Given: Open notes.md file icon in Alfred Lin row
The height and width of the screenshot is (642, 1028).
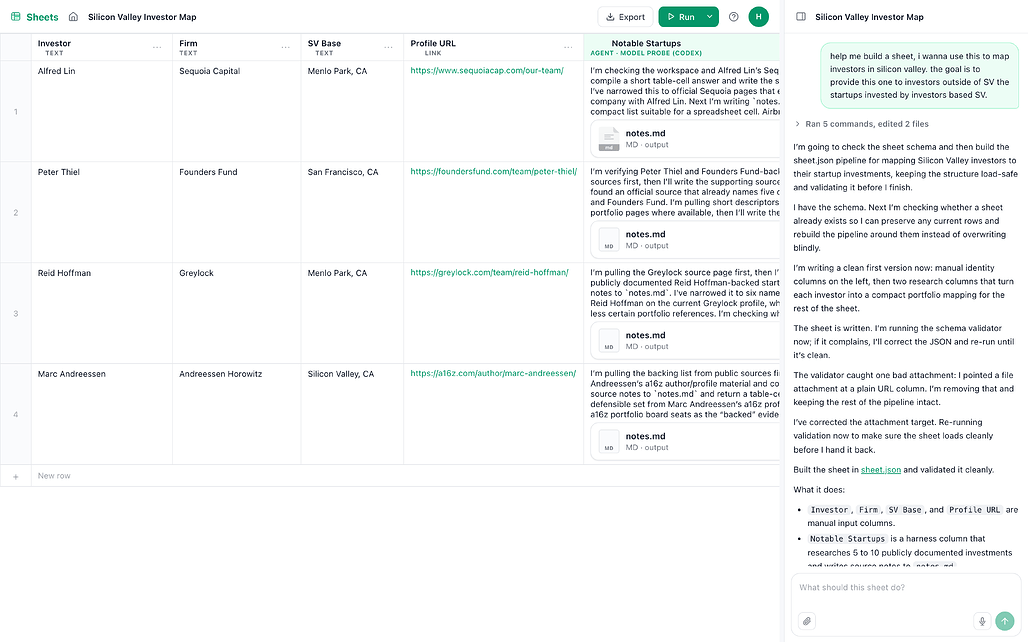Looking at the screenshot, I should point(608,138).
